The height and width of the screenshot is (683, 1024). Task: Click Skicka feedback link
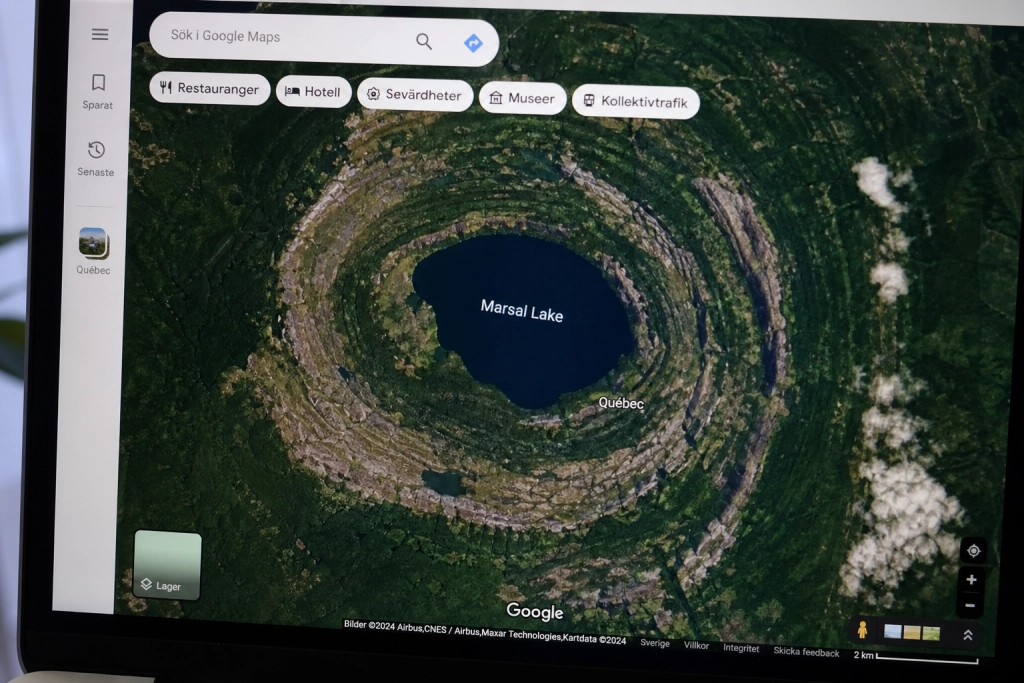click(807, 652)
